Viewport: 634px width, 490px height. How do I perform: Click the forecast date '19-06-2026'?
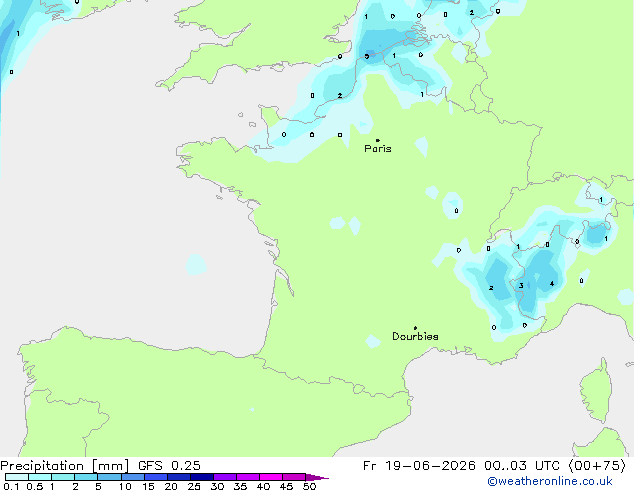pyautogui.click(x=430, y=466)
